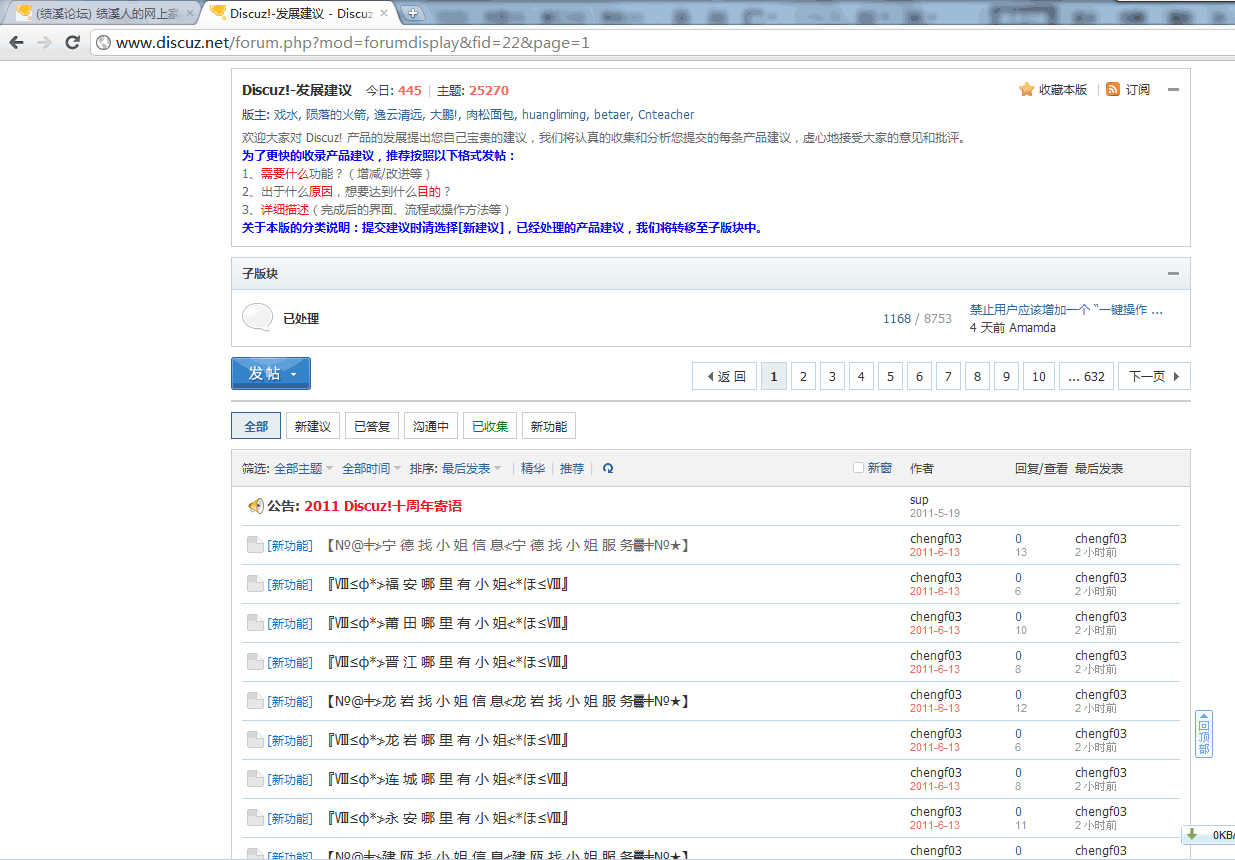This screenshot has height=860, width=1235.
Task: Open the 2011 Discuz!十周年寄语 announcement
Action: 383,506
